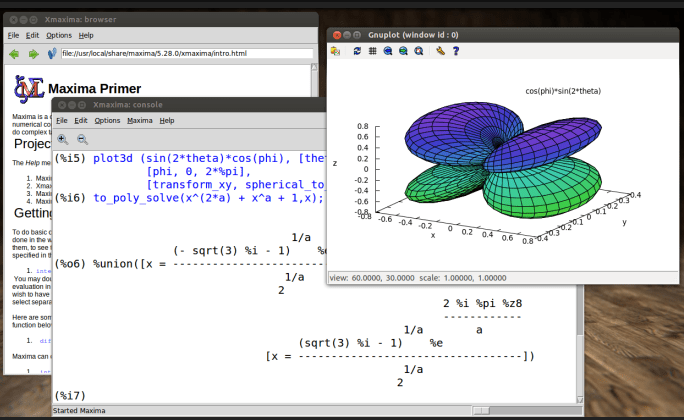Click console scrollbar down arrow
684x420 pixels.
pyautogui.click(x=580, y=400)
